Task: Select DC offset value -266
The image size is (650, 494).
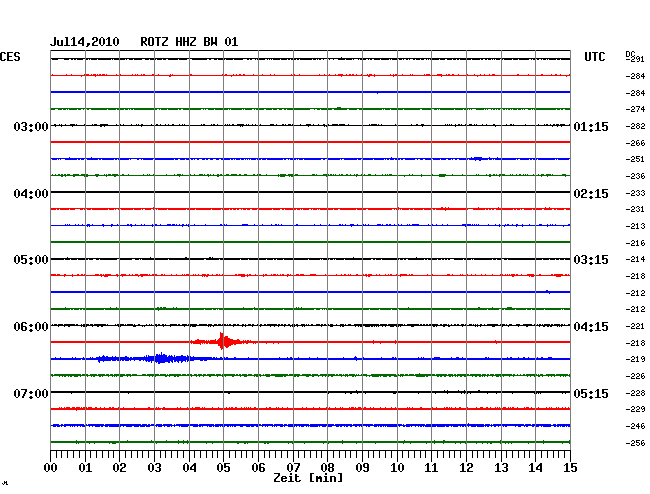Action: coord(635,143)
